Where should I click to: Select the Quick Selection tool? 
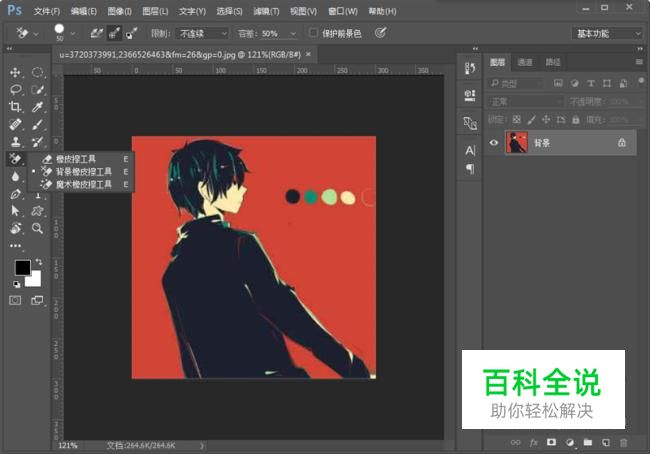tap(38, 90)
